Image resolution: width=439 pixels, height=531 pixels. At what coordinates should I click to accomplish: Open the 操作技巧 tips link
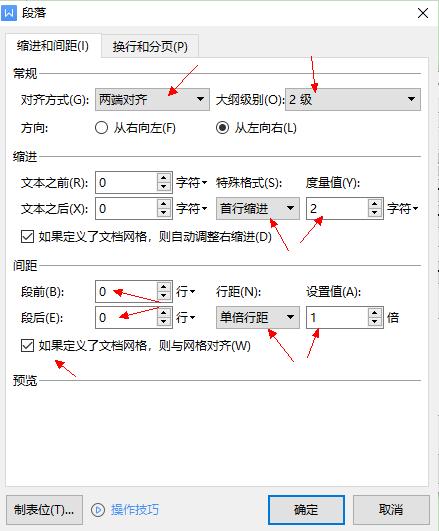(135, 510)
